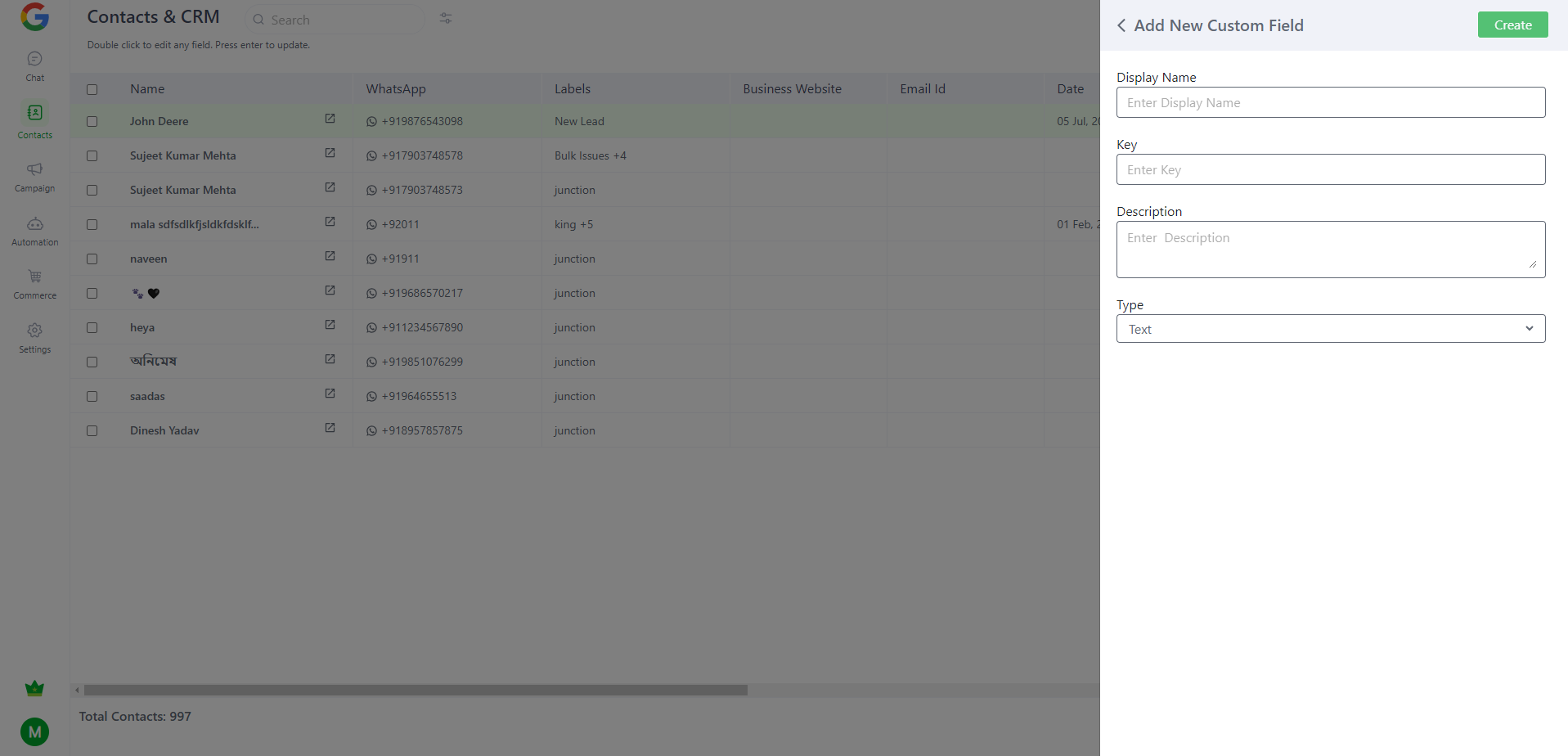
Task: Click the Labels column header
Action: coord(573,89)
